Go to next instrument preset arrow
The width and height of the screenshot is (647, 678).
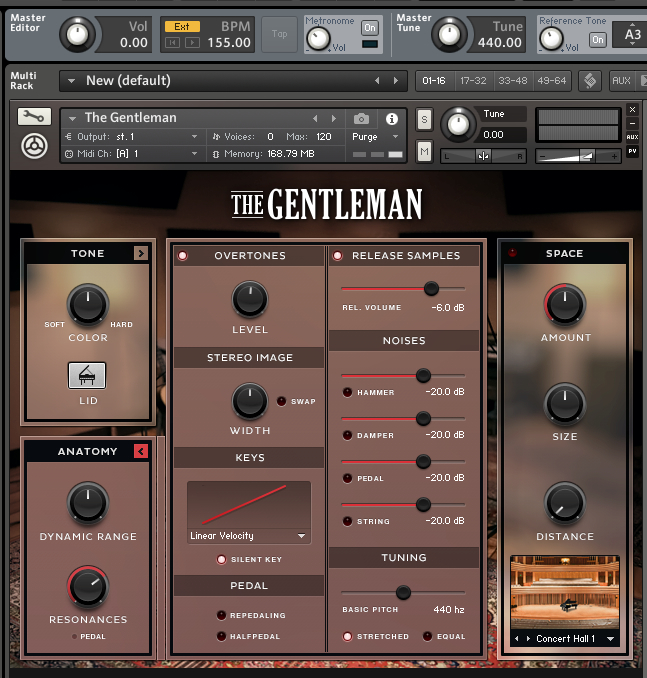pos(333,118)
